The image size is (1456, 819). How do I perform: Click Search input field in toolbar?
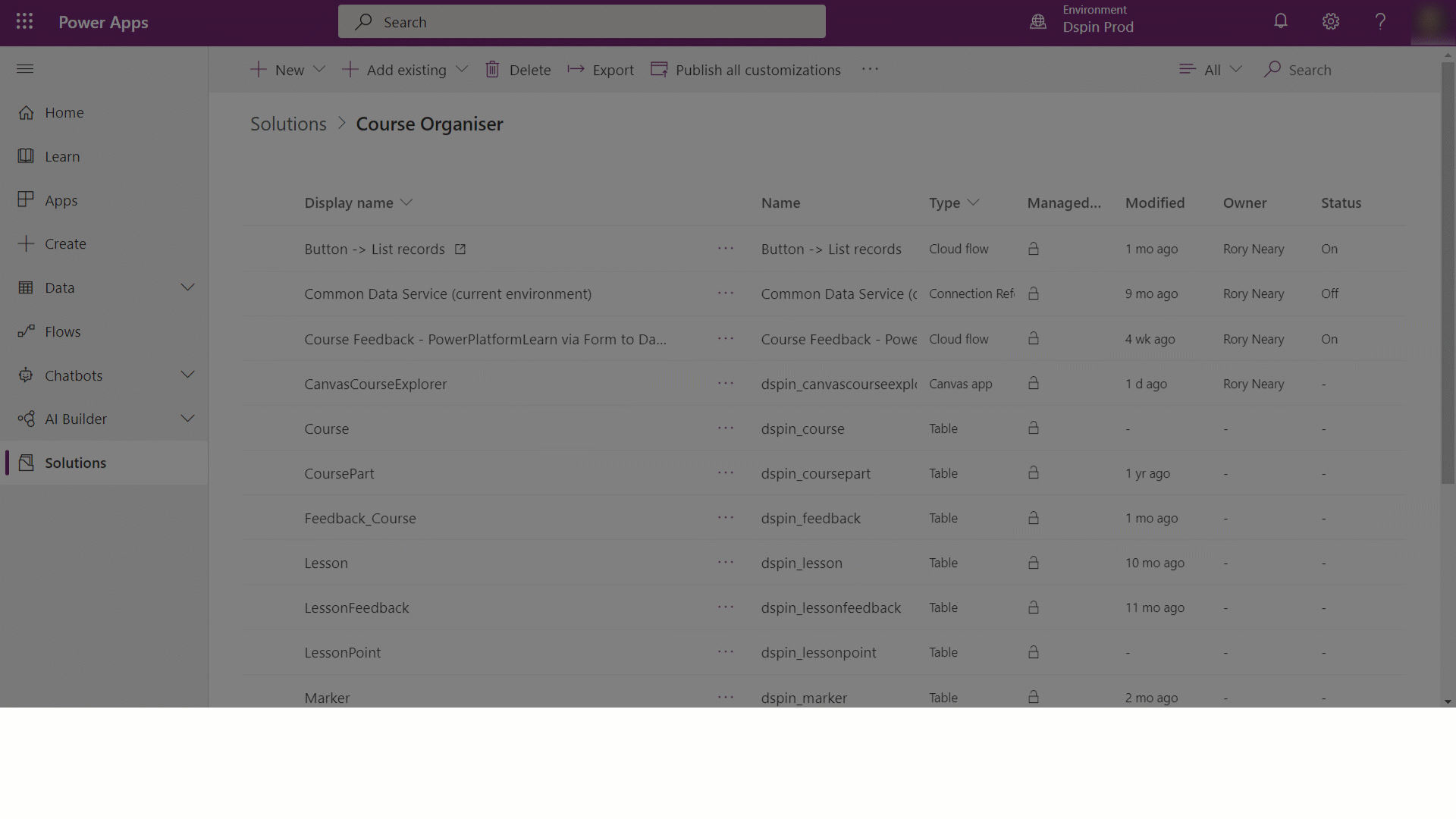(1310, 69)
